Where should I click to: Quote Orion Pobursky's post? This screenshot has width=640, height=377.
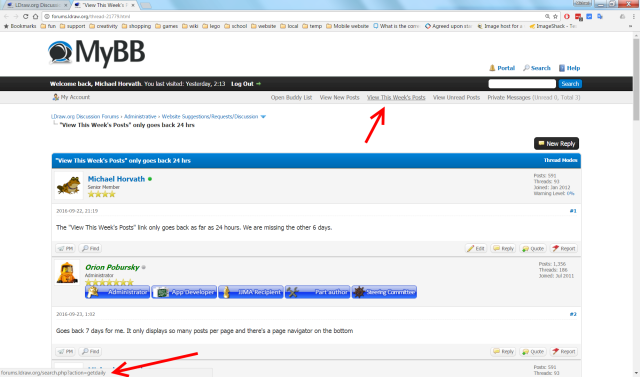(x=533, y=351)
